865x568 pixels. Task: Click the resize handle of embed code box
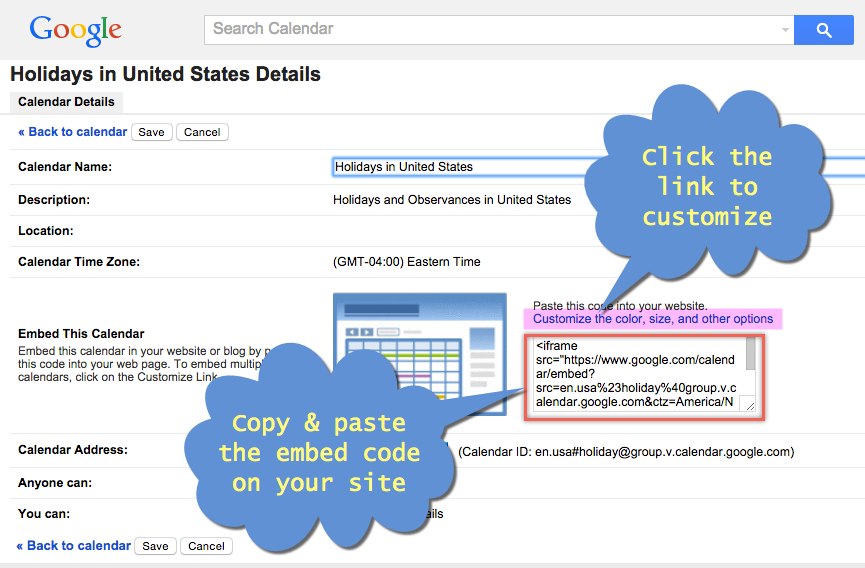(750, 408)
